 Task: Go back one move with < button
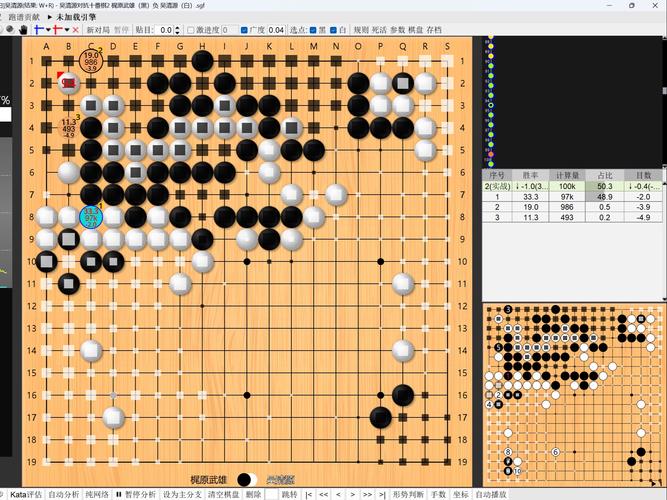point(339,494)
